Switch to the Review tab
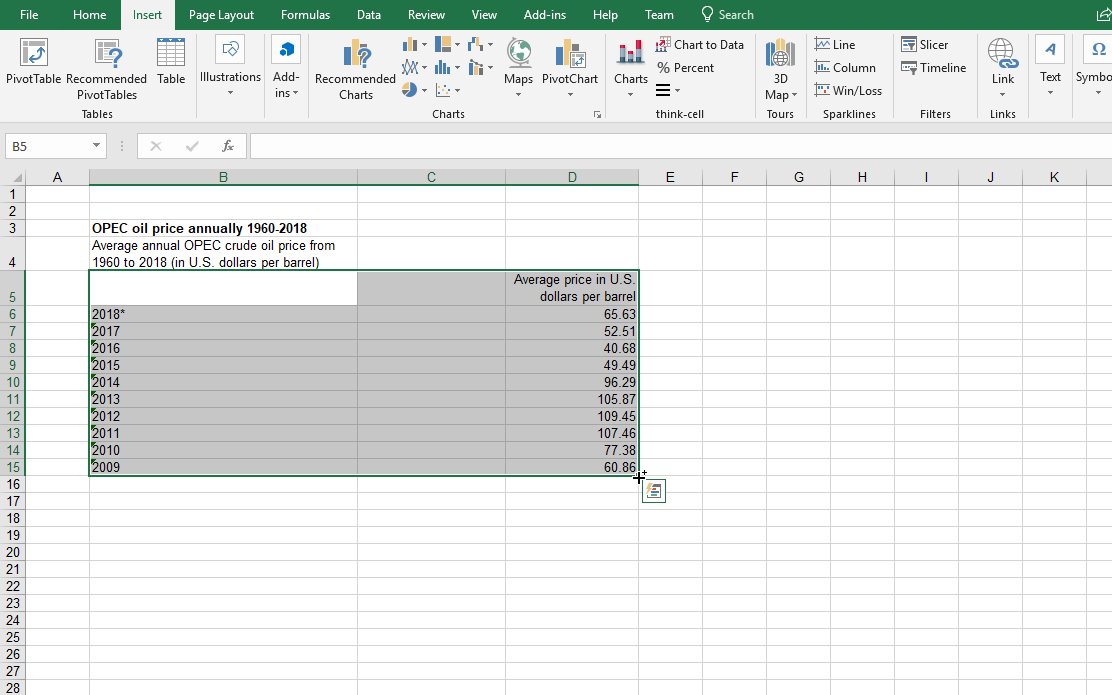1112x695 pixels. pos(426,14)
